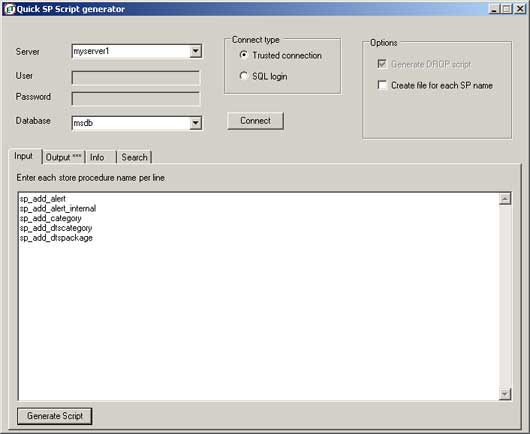Open the Database dropdown arrow

pyautogui.click(x=195, y=123)
